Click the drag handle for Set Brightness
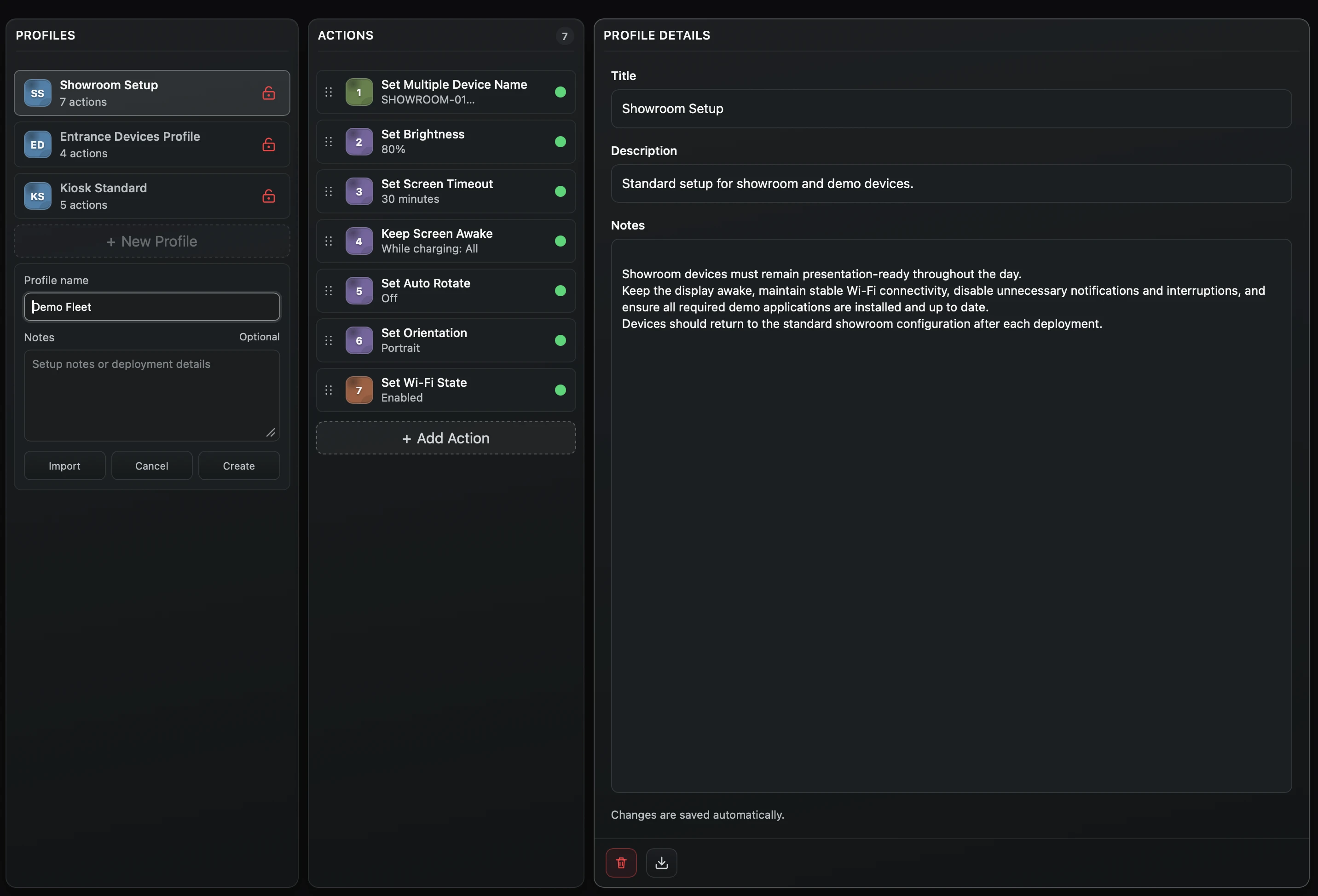Viewport: 1318px width, 896px height. 329,142
